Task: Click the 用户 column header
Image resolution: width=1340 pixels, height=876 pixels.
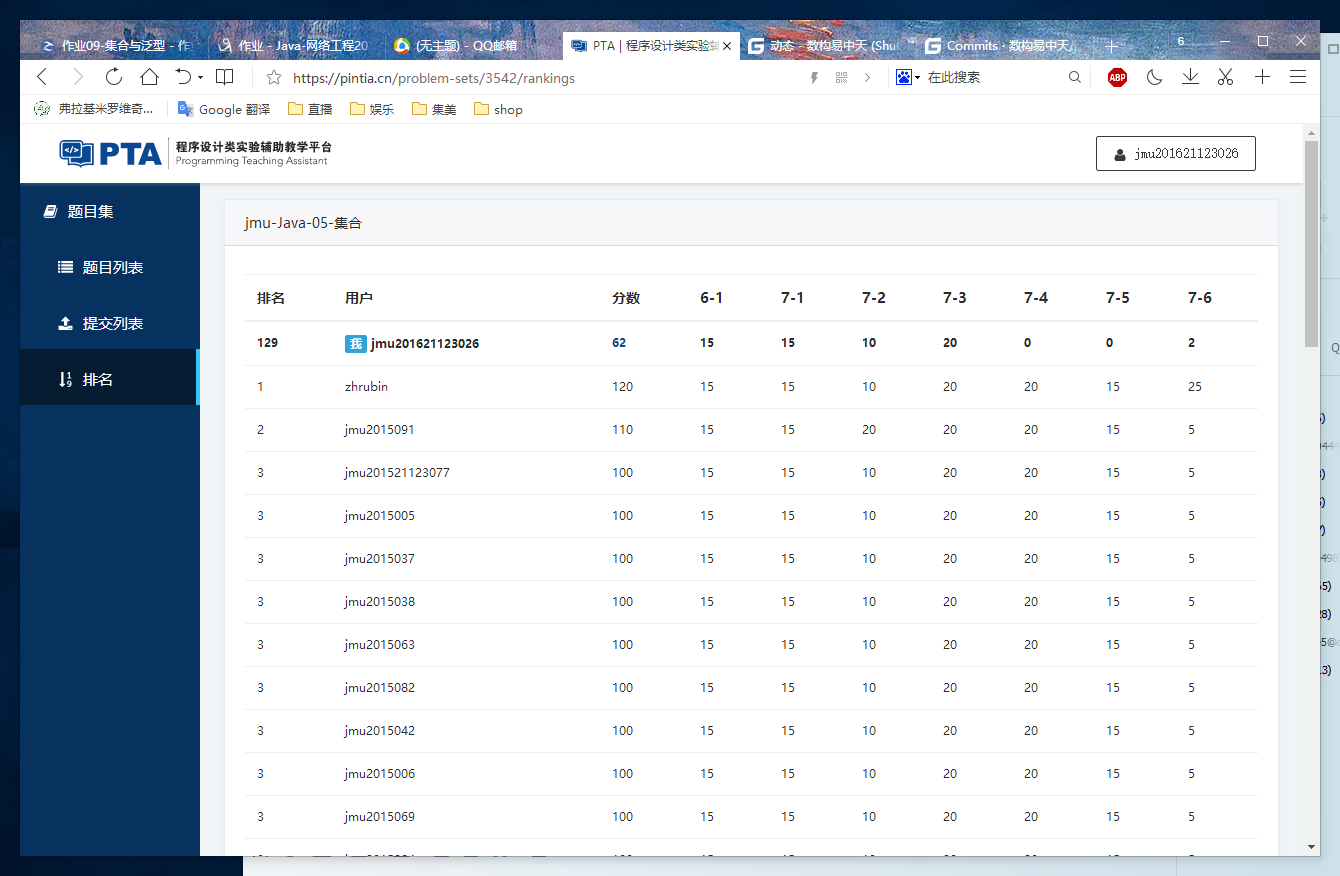Action: pos(359,298)
